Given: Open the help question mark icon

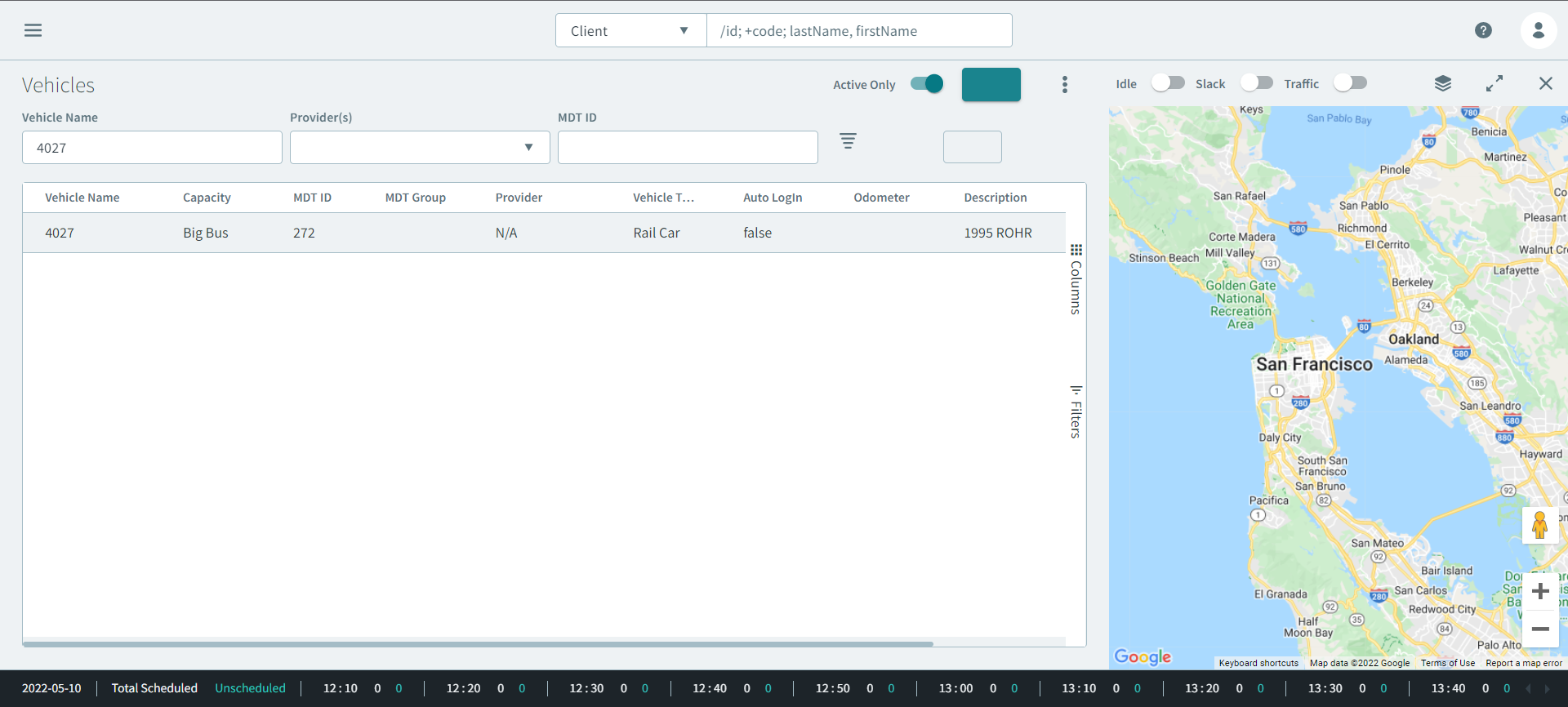Looking at the screenshot, I should pyautogui.click(x=1483, y=30).
